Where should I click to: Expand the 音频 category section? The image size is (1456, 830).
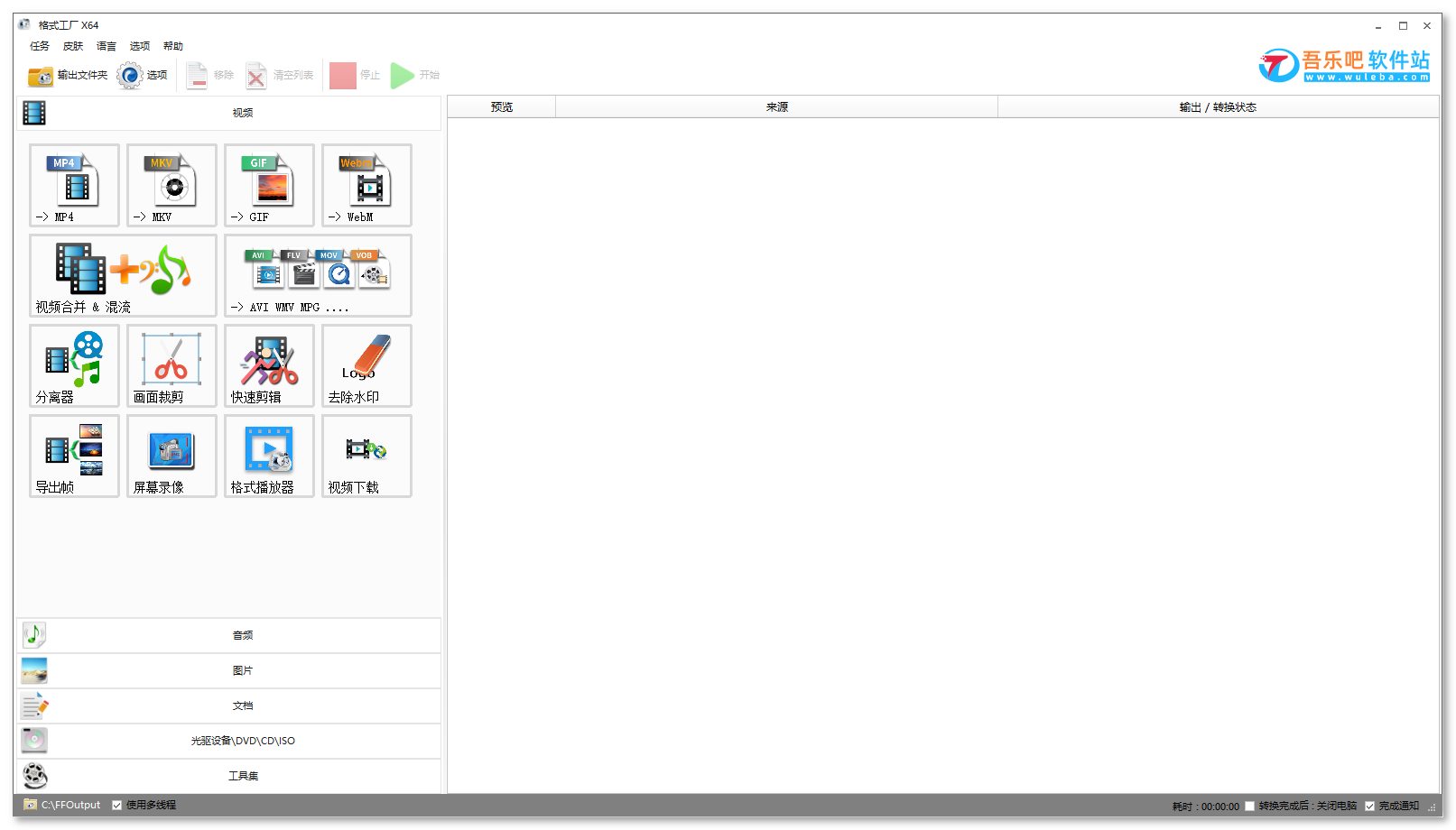(x=228, y=635)
